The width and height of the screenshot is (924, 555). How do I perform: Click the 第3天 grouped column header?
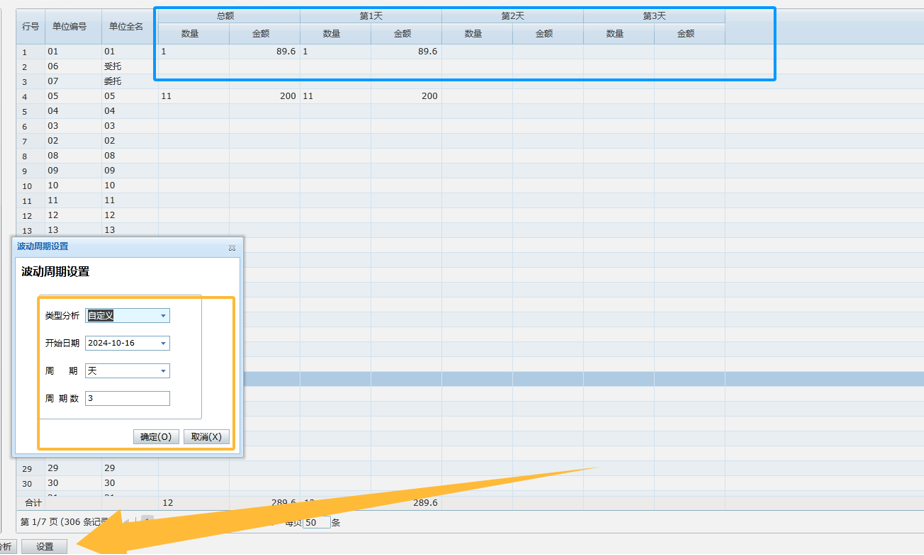[x=654, y=16]
